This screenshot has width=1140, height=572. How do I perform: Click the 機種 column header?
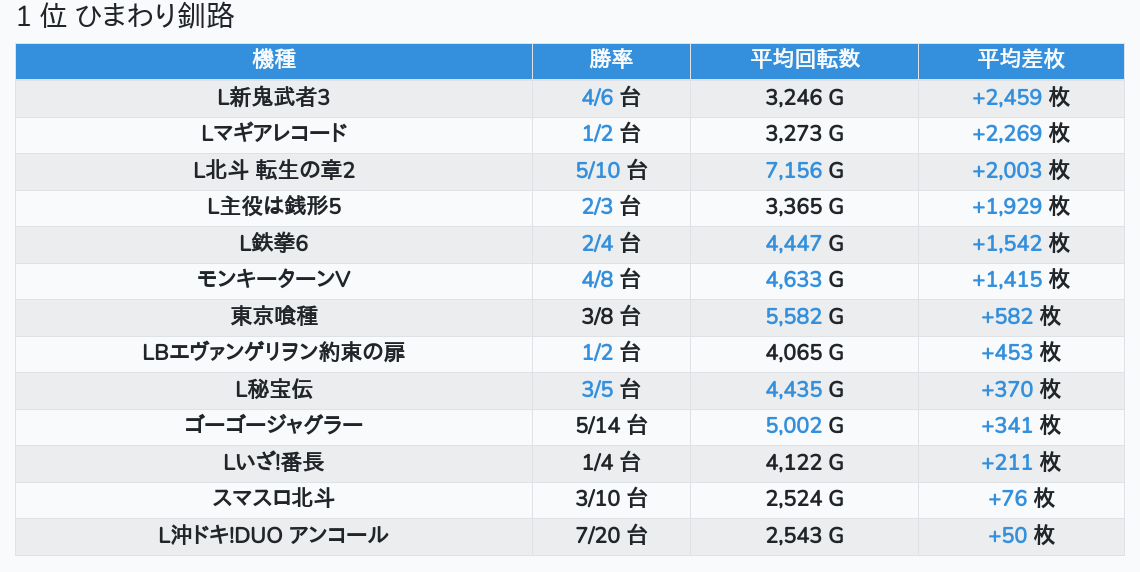tap(274, 60)
